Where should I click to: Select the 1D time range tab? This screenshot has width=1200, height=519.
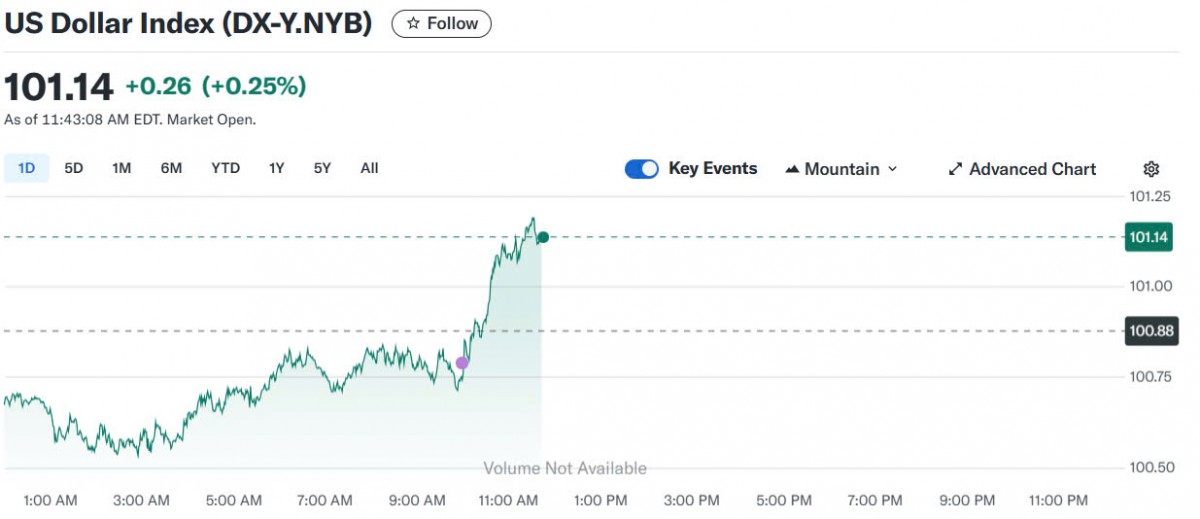(x=26, y=168)
